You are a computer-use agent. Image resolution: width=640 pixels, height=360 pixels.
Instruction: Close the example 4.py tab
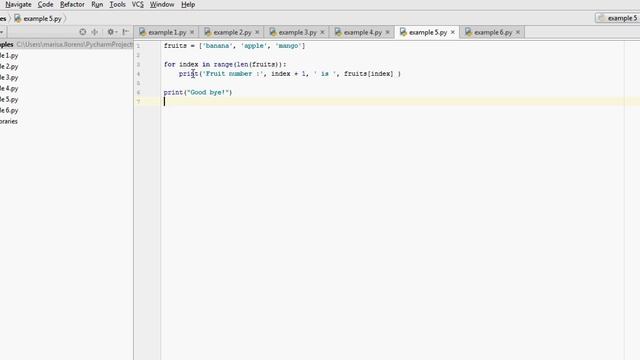click(388, 32)
